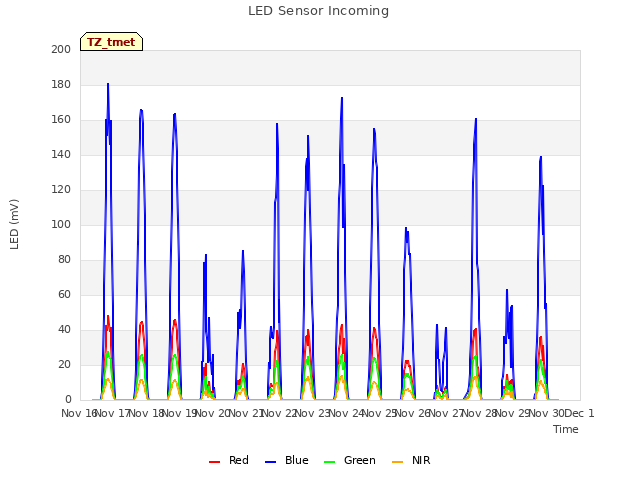Click the tallest blue peak near 180 mV
This screenshot has width=640, height=480.
pyautogui.click(x=108, y=84)
